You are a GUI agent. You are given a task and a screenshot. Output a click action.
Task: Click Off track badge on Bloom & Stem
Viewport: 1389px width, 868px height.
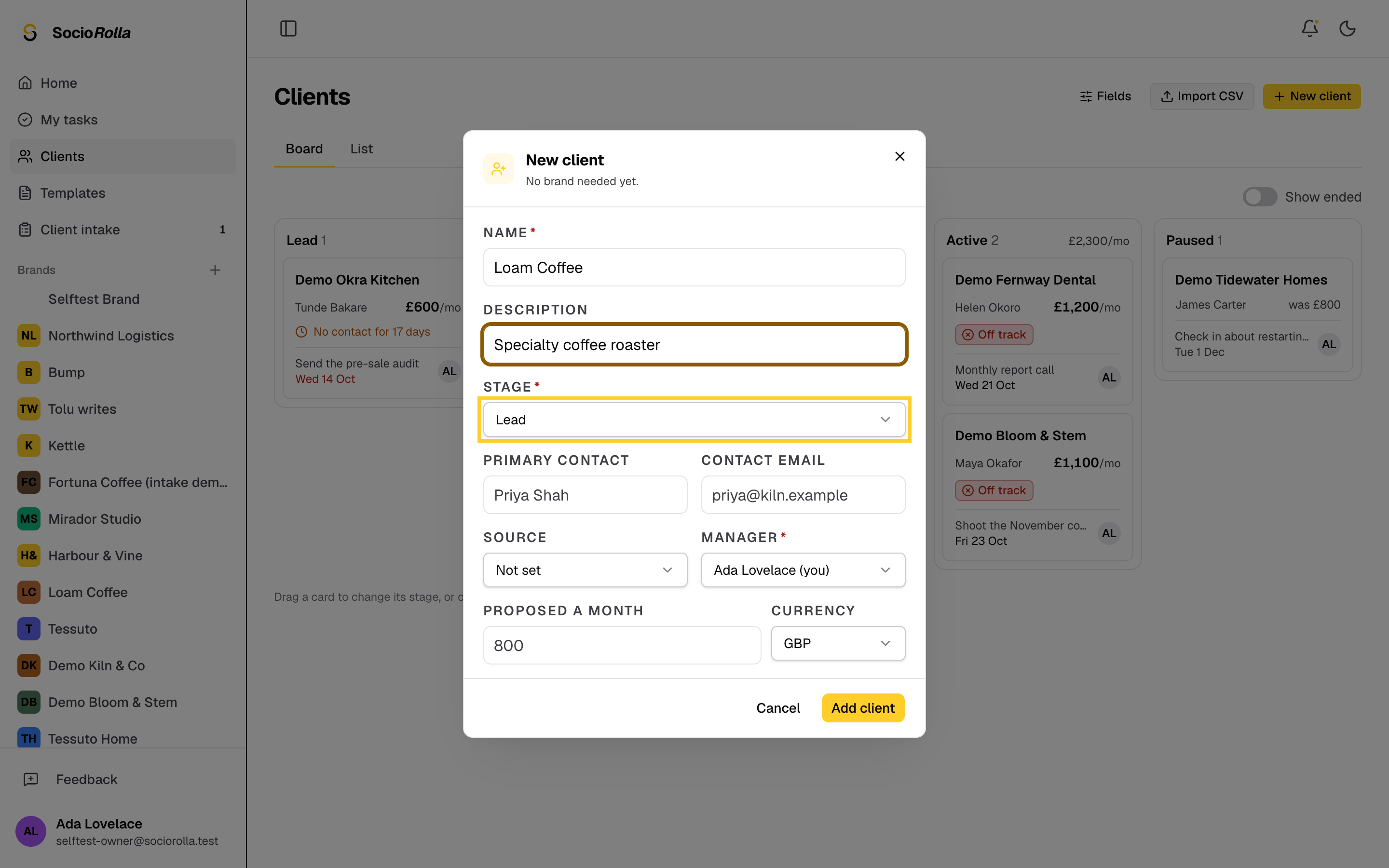(994, 490)
